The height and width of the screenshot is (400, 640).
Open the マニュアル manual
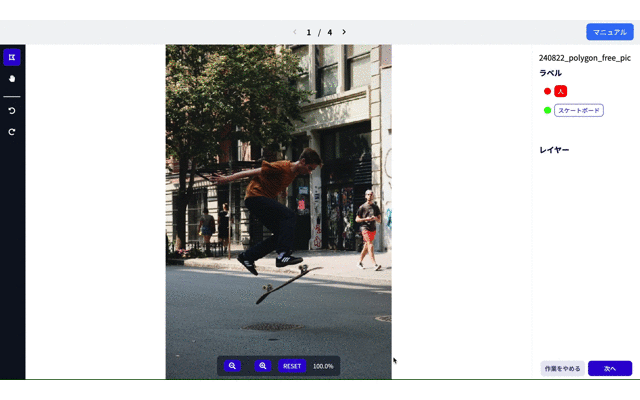pyautogui.click(x=609, y=32)
